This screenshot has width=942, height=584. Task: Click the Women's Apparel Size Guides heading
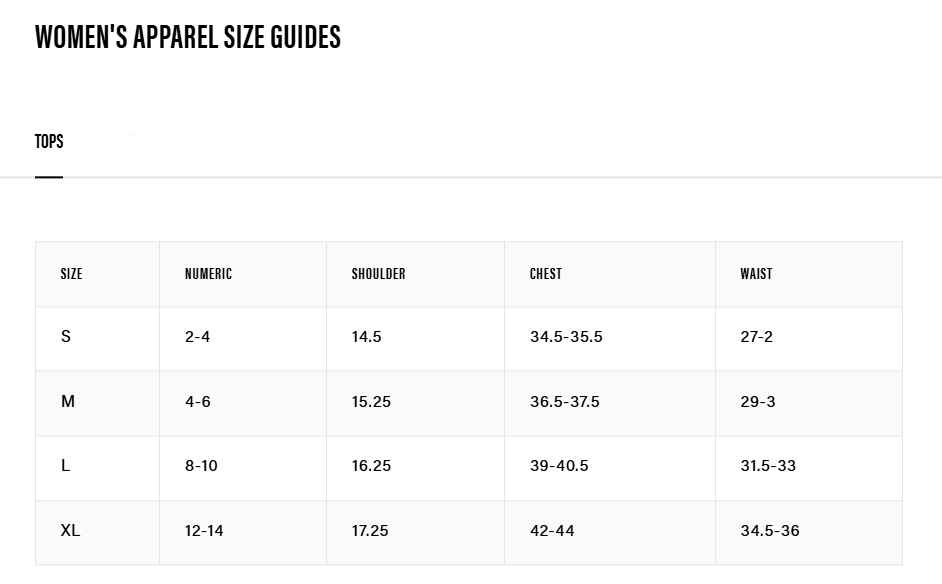tap(188, 37)
